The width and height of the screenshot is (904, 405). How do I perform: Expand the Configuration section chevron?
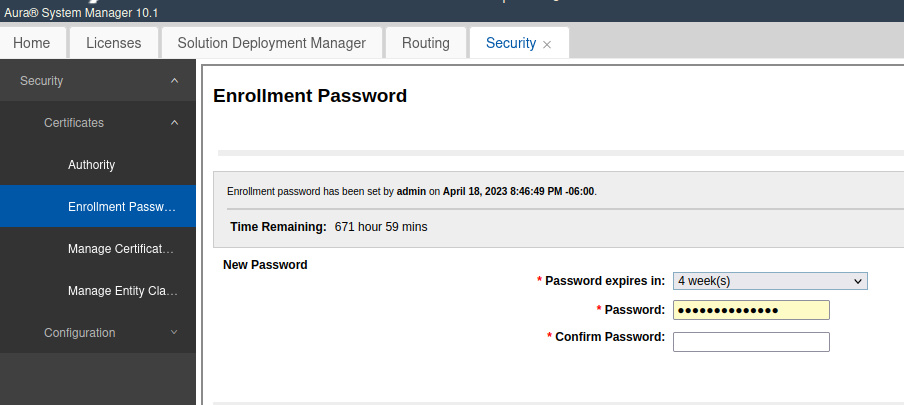click(x=175, y=333)
